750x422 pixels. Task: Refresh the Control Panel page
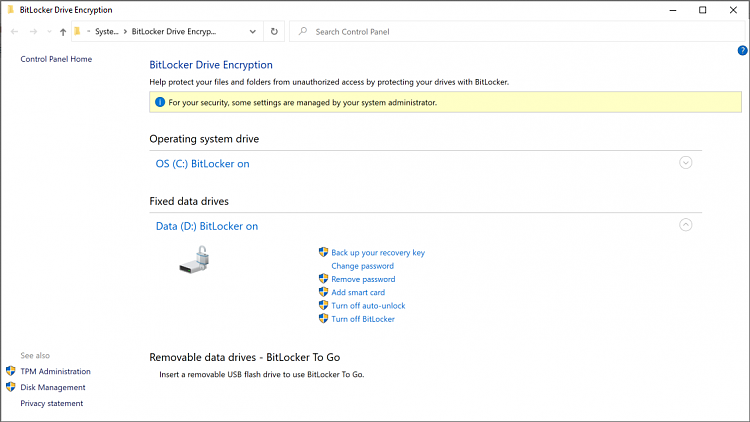(274, 32)
